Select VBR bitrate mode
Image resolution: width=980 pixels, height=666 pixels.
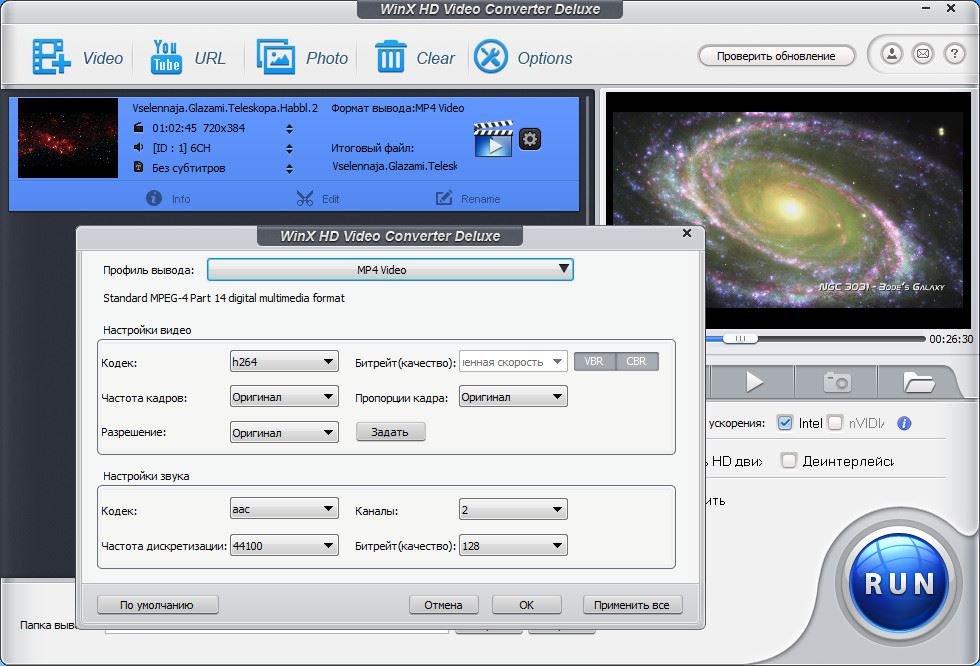pyautogui.click(x=594, y=361)
